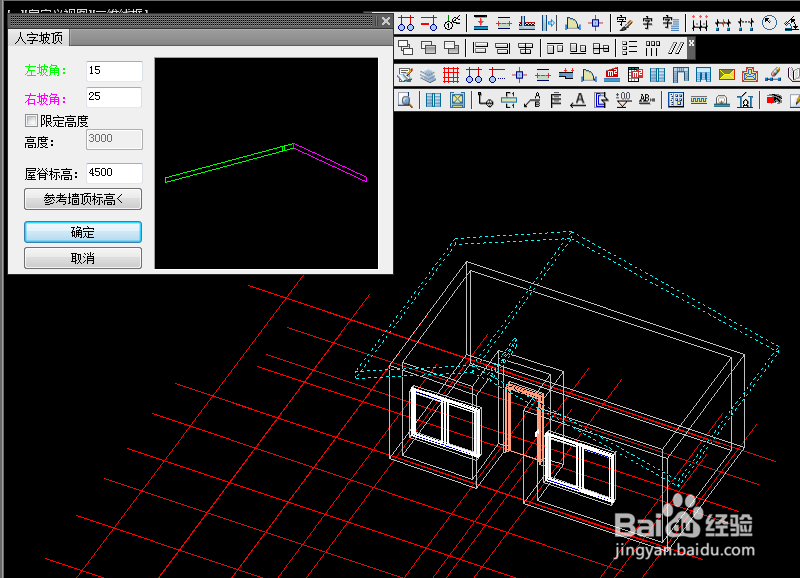800x578 pixels.
Task: Click the leader text underlined A icon
Action: [x=578, y=100]
